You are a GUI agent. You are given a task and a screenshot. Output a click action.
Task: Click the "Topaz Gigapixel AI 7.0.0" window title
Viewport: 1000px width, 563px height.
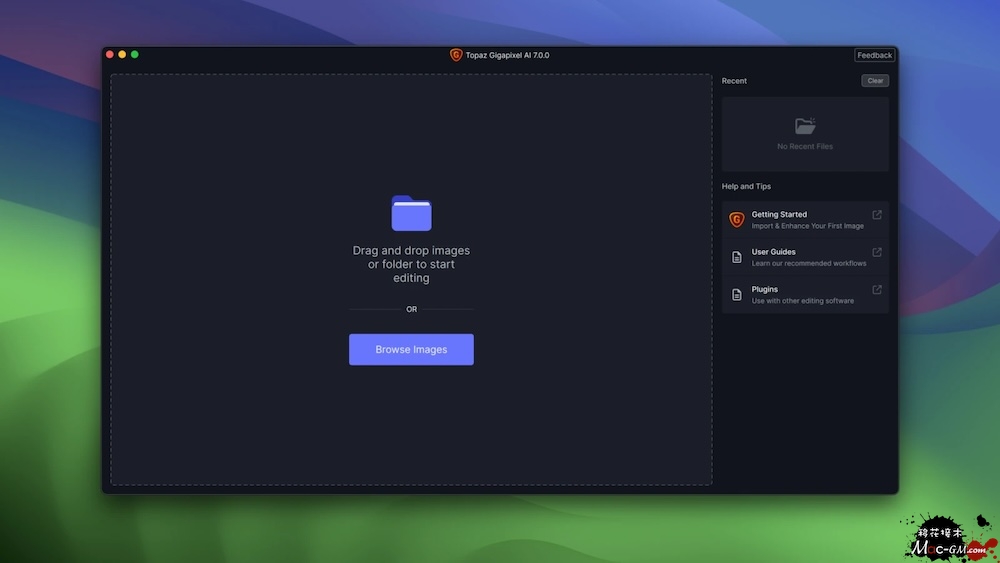507,55
